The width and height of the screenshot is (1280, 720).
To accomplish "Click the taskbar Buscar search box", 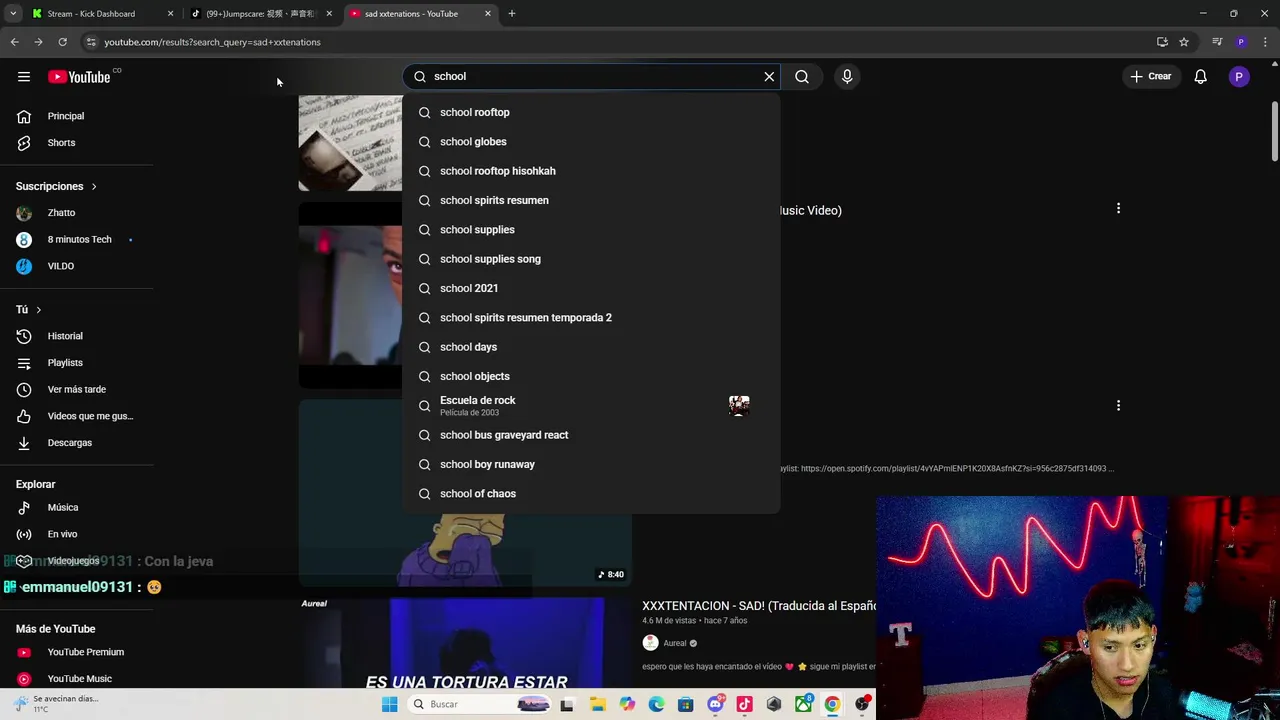I will pyautogui.click(x=480, y=704).
